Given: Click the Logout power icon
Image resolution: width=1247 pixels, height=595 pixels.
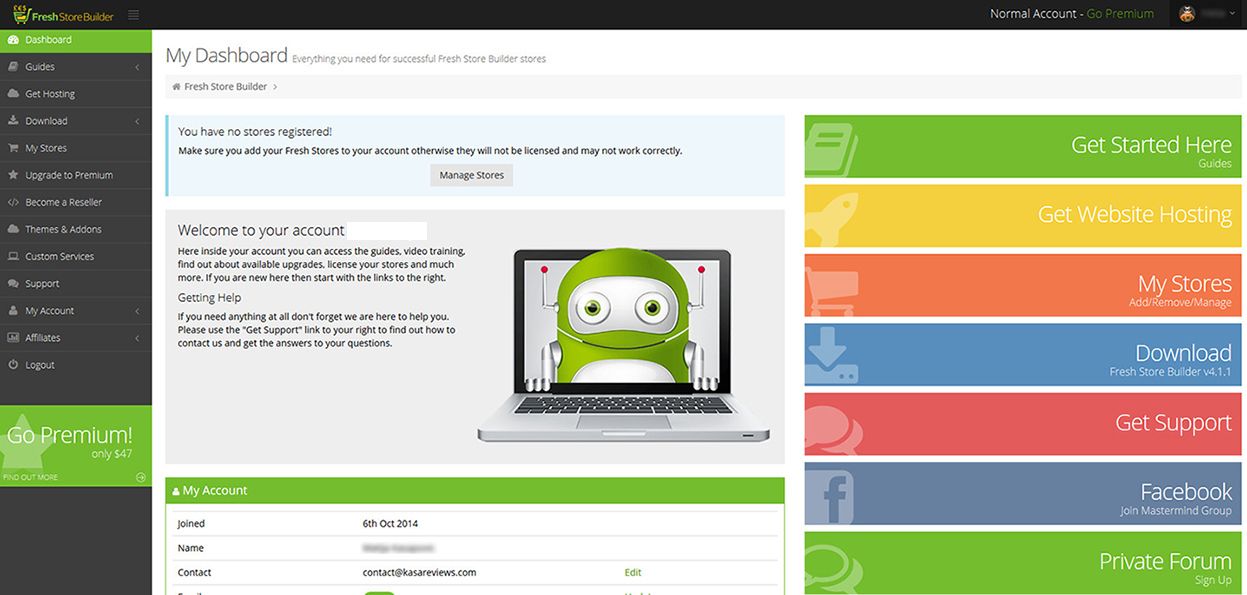Looking at the screenshot, I should click(x=13, y=365).
